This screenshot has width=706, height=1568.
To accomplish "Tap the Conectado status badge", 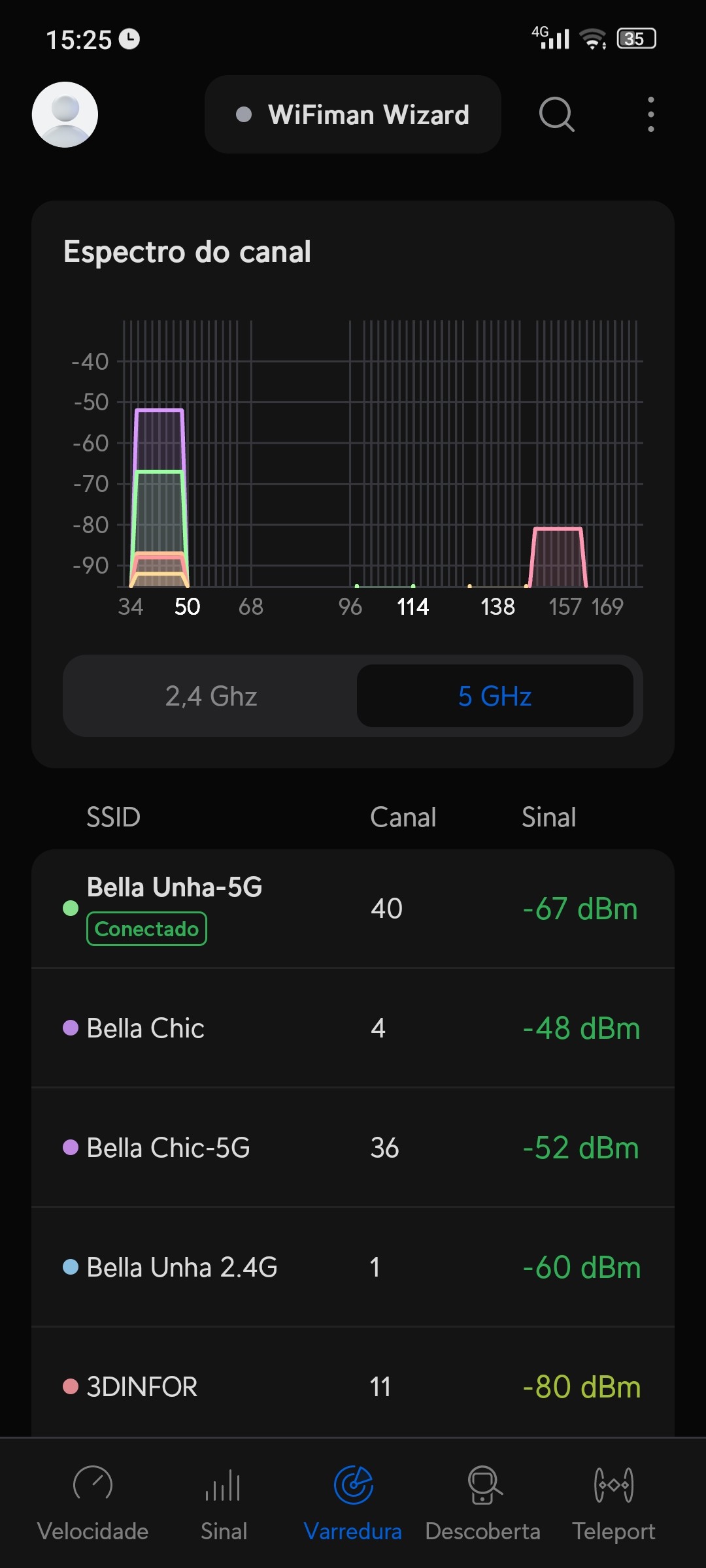I will (x=146, y=928).
